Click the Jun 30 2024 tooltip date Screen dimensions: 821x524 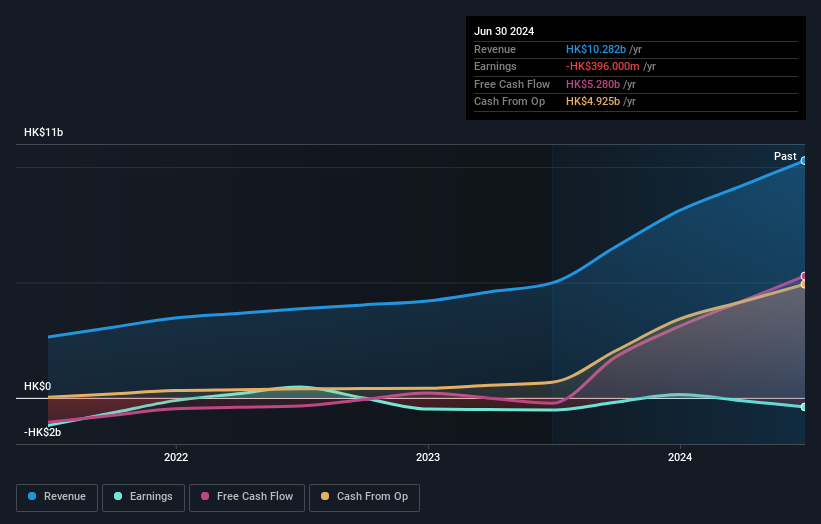click(504, 31)
